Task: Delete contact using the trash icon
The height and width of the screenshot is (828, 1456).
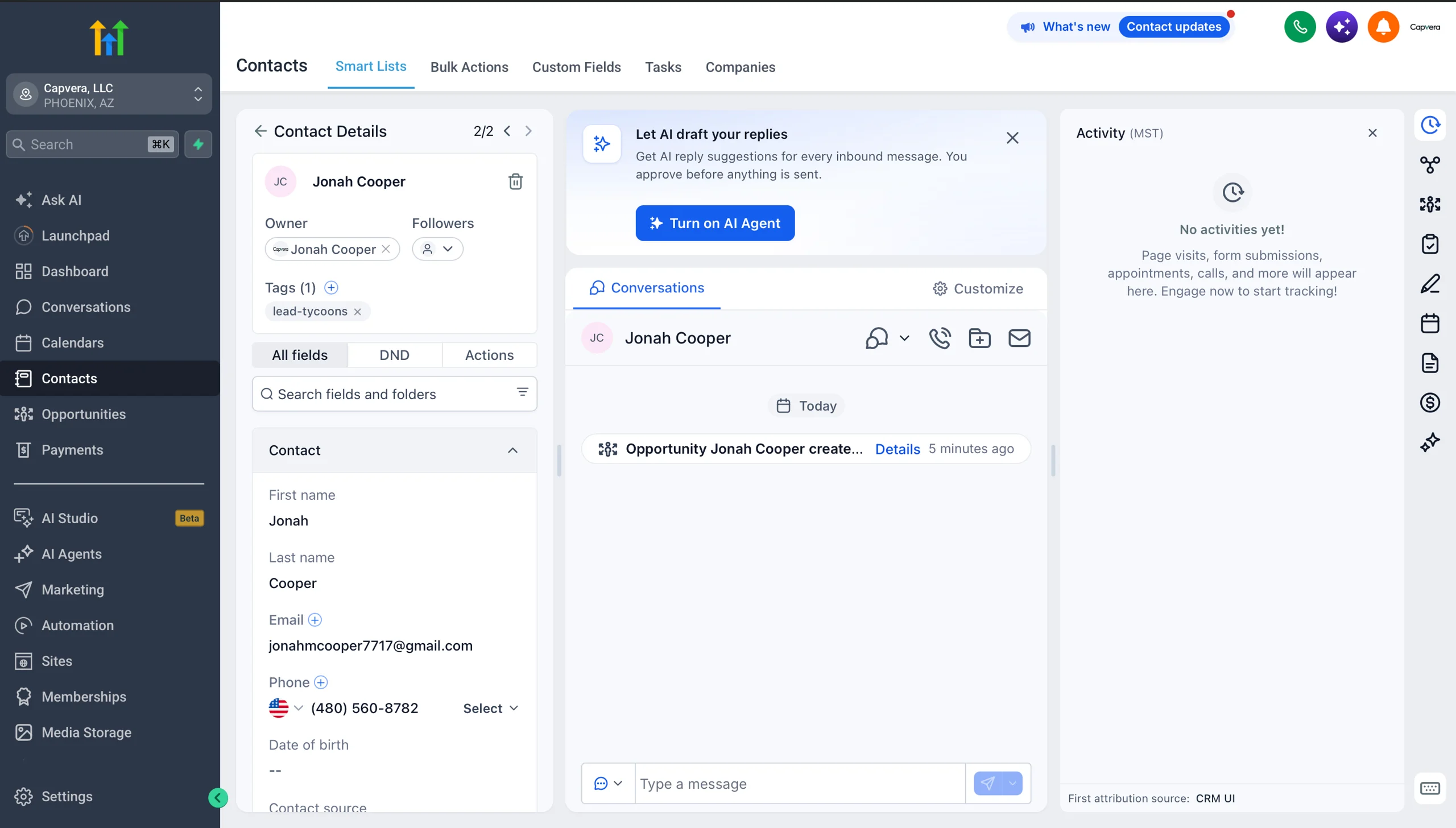Action: point(515,181)
